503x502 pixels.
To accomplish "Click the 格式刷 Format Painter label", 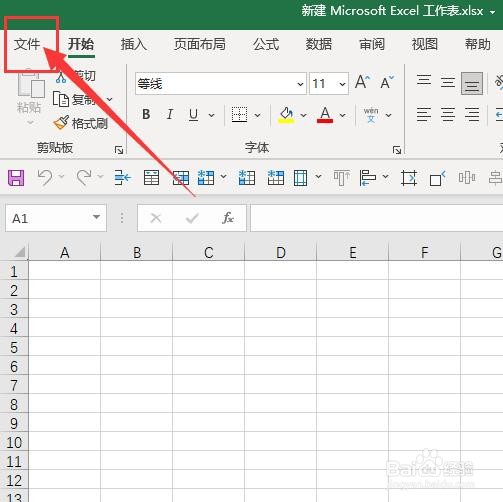I will [x=90, y=124].
